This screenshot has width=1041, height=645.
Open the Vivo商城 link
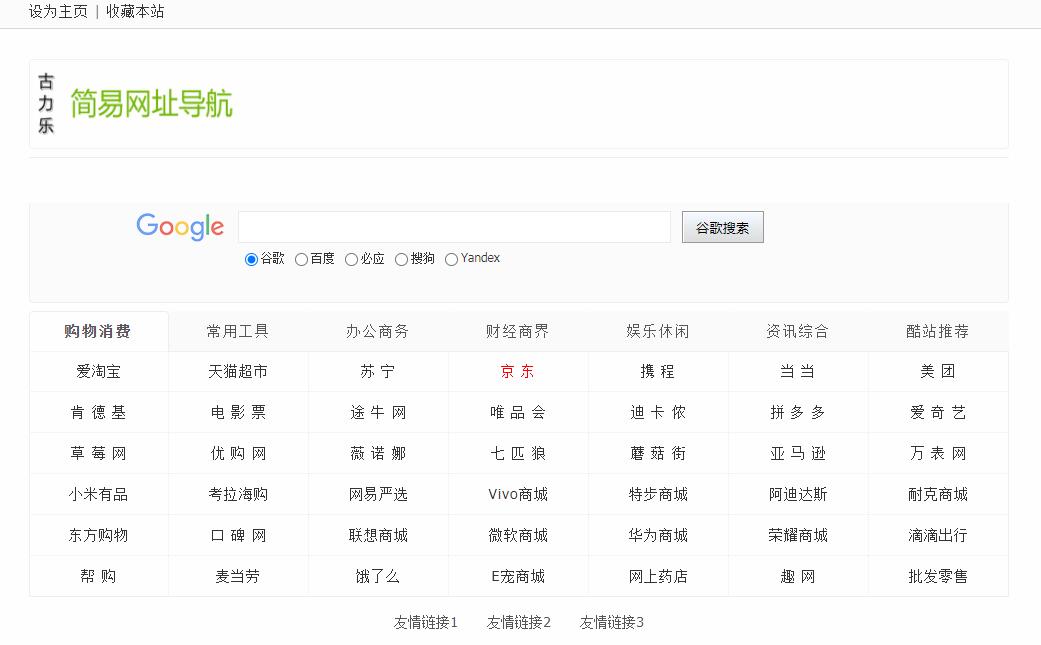tap(518, 494)
